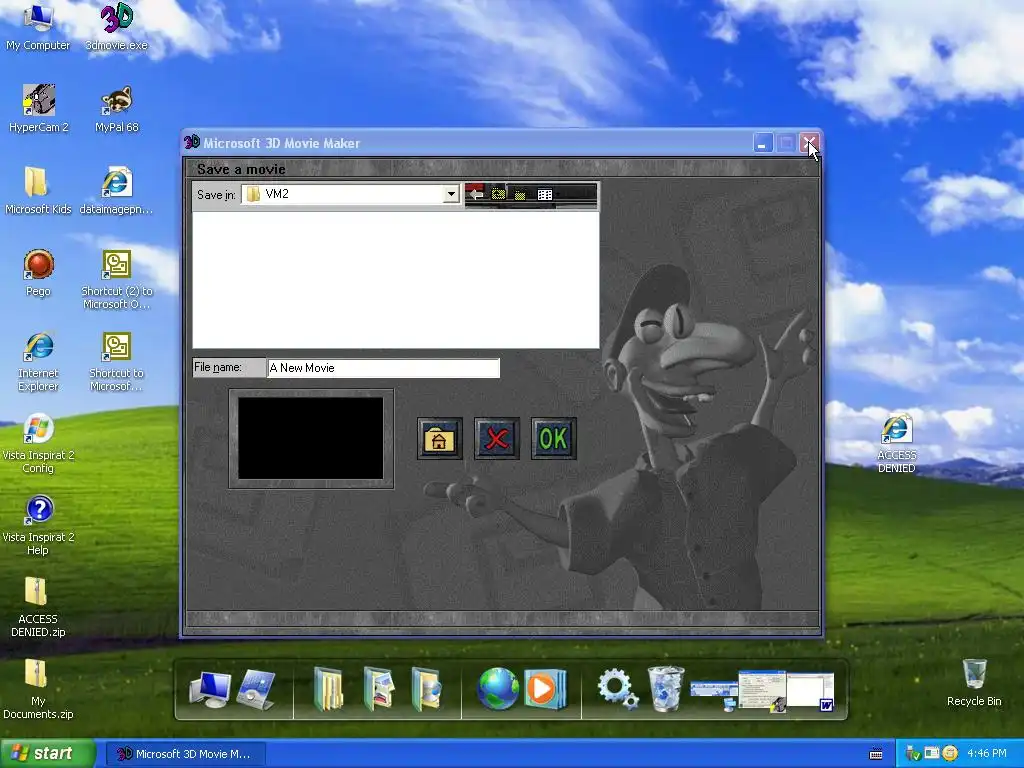The width and height of the screenshot is (1024, 768).
Task: Click the computer monitor icon in dock
Action: [x=210, y=689]
